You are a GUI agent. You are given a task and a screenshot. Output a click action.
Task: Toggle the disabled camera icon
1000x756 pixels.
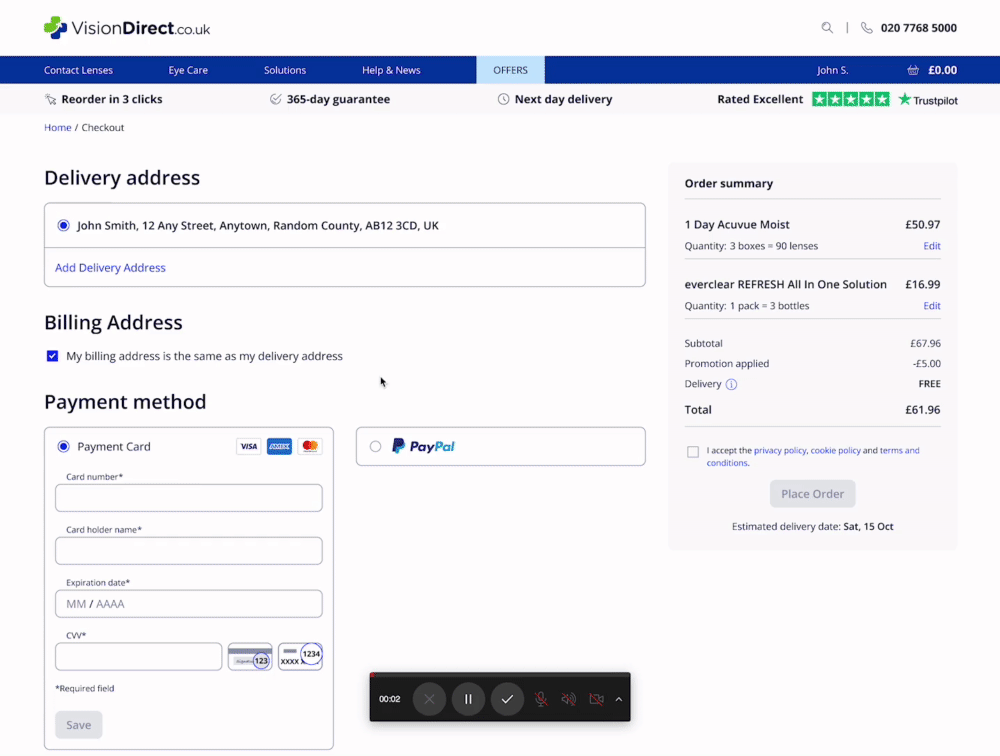(x=596, y=699)
